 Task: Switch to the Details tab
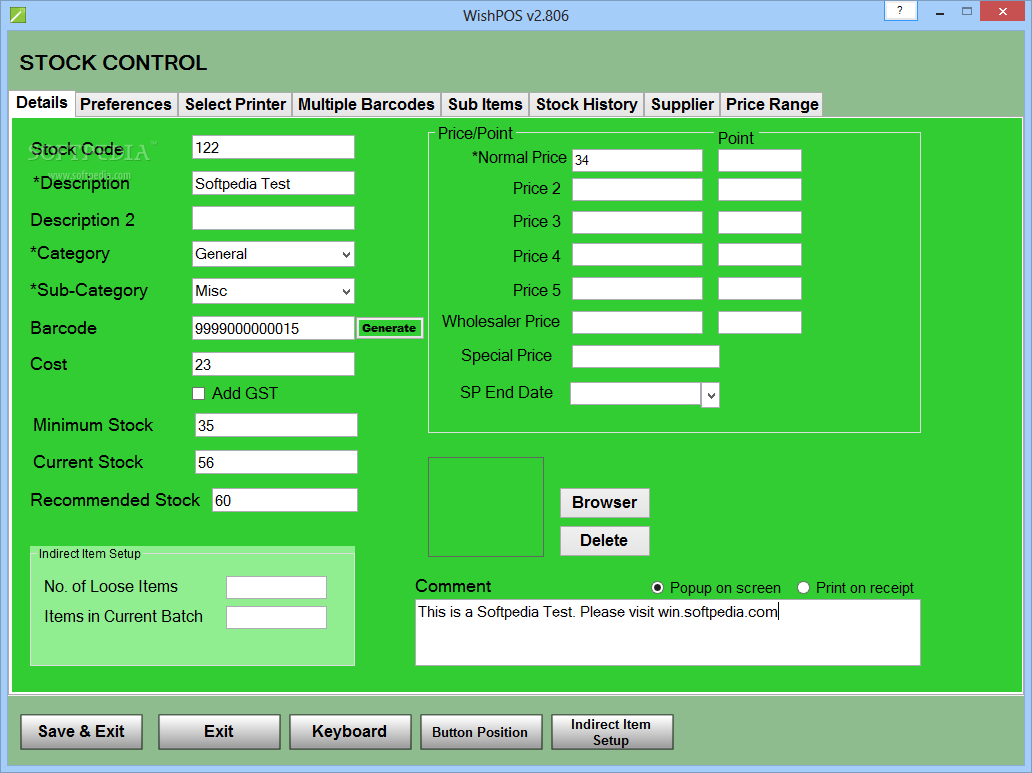coord(42,103)
